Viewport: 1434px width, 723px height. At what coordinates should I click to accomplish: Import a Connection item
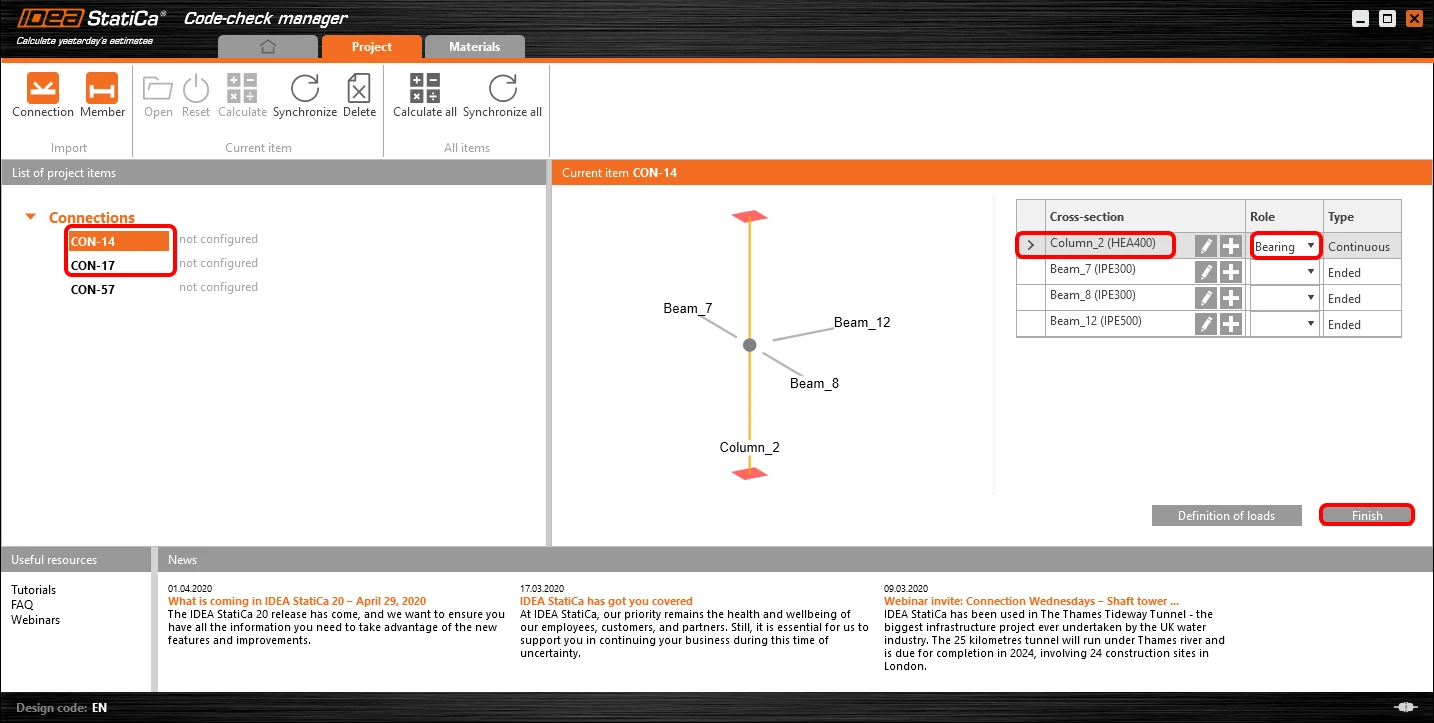click(43, 96)
